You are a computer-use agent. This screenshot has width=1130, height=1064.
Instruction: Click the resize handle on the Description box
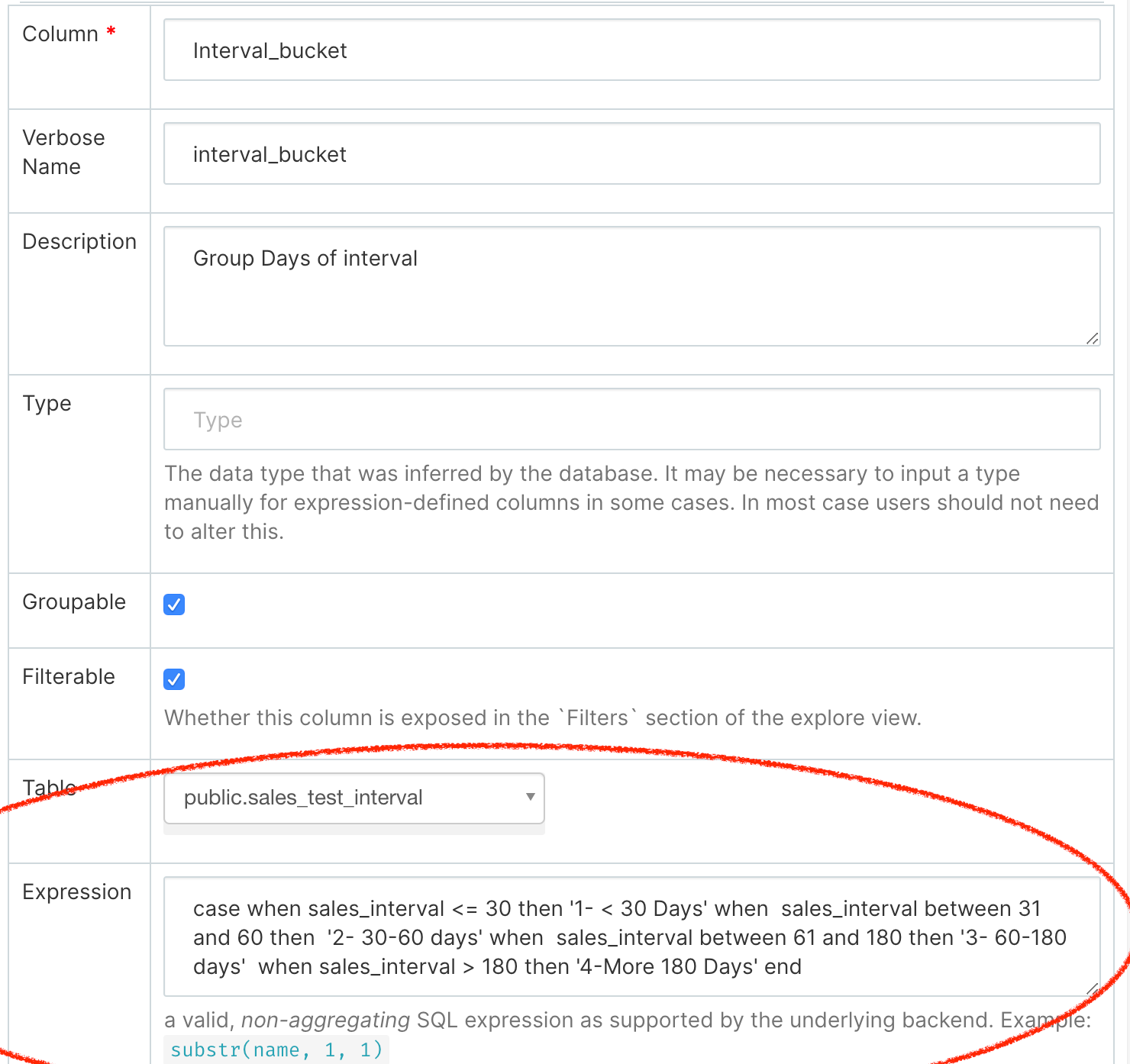point(1092,340)
